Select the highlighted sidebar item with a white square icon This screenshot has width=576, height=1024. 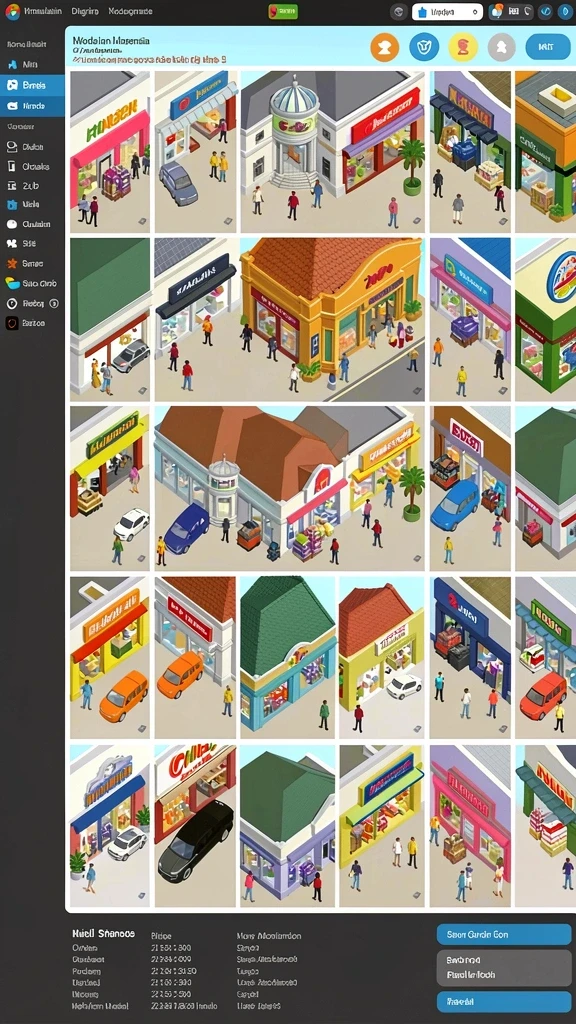tap(33, 85)
